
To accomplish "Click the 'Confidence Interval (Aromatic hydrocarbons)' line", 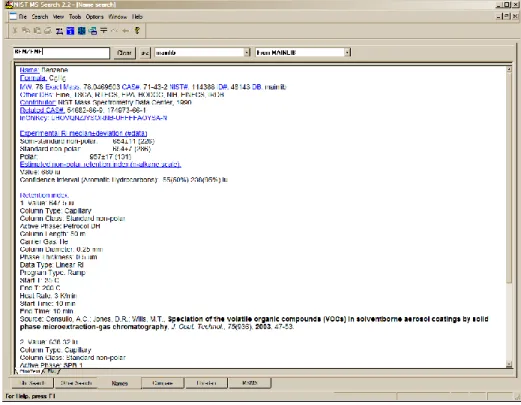I will pos(124,180).
